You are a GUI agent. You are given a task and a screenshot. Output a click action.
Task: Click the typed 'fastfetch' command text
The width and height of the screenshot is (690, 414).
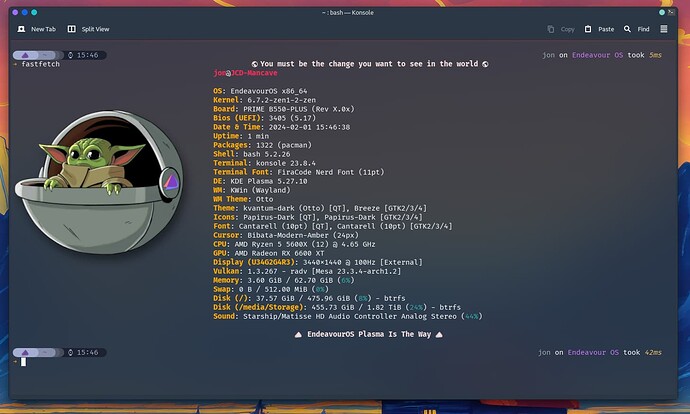tap(40, 64)
